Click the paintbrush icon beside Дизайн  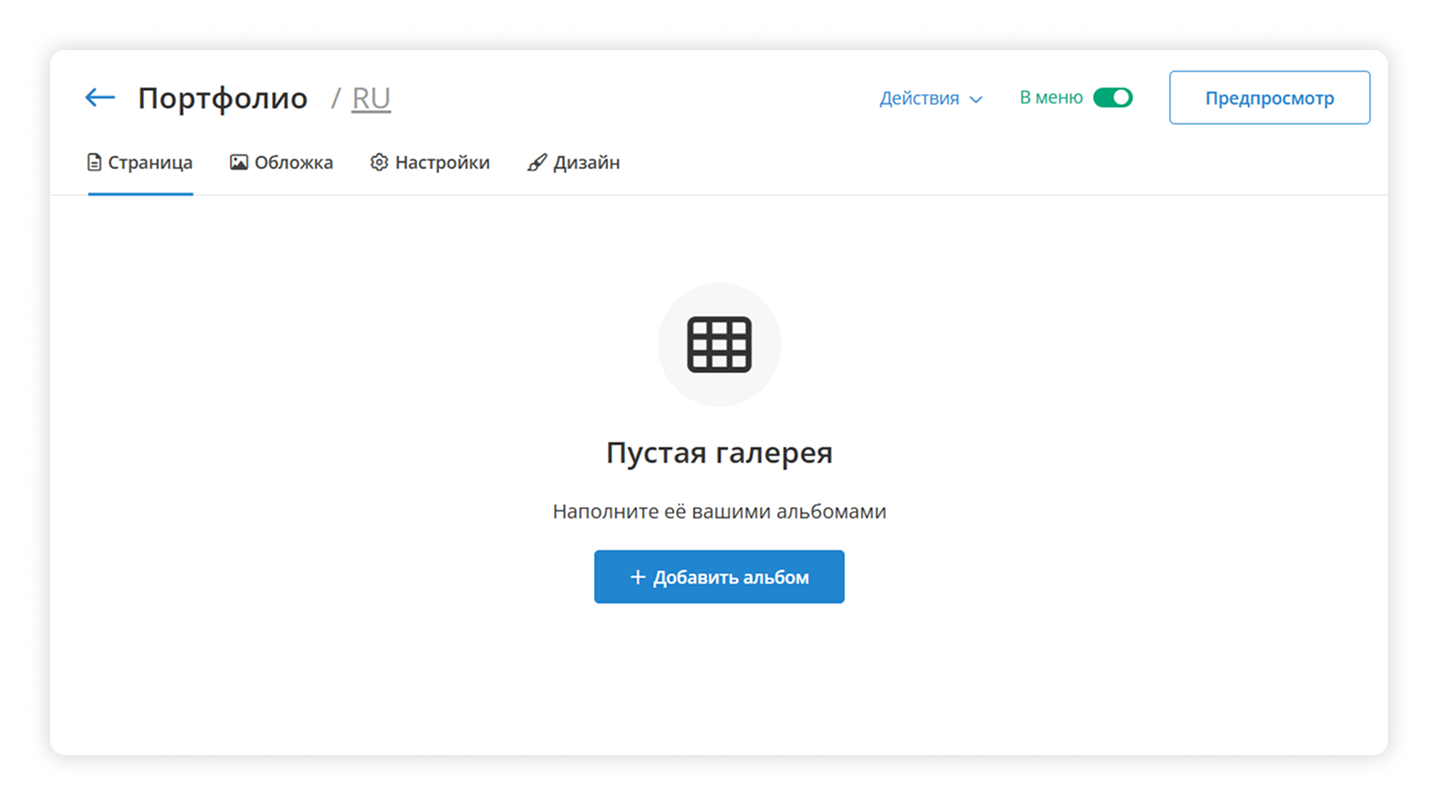click(537, 162)
